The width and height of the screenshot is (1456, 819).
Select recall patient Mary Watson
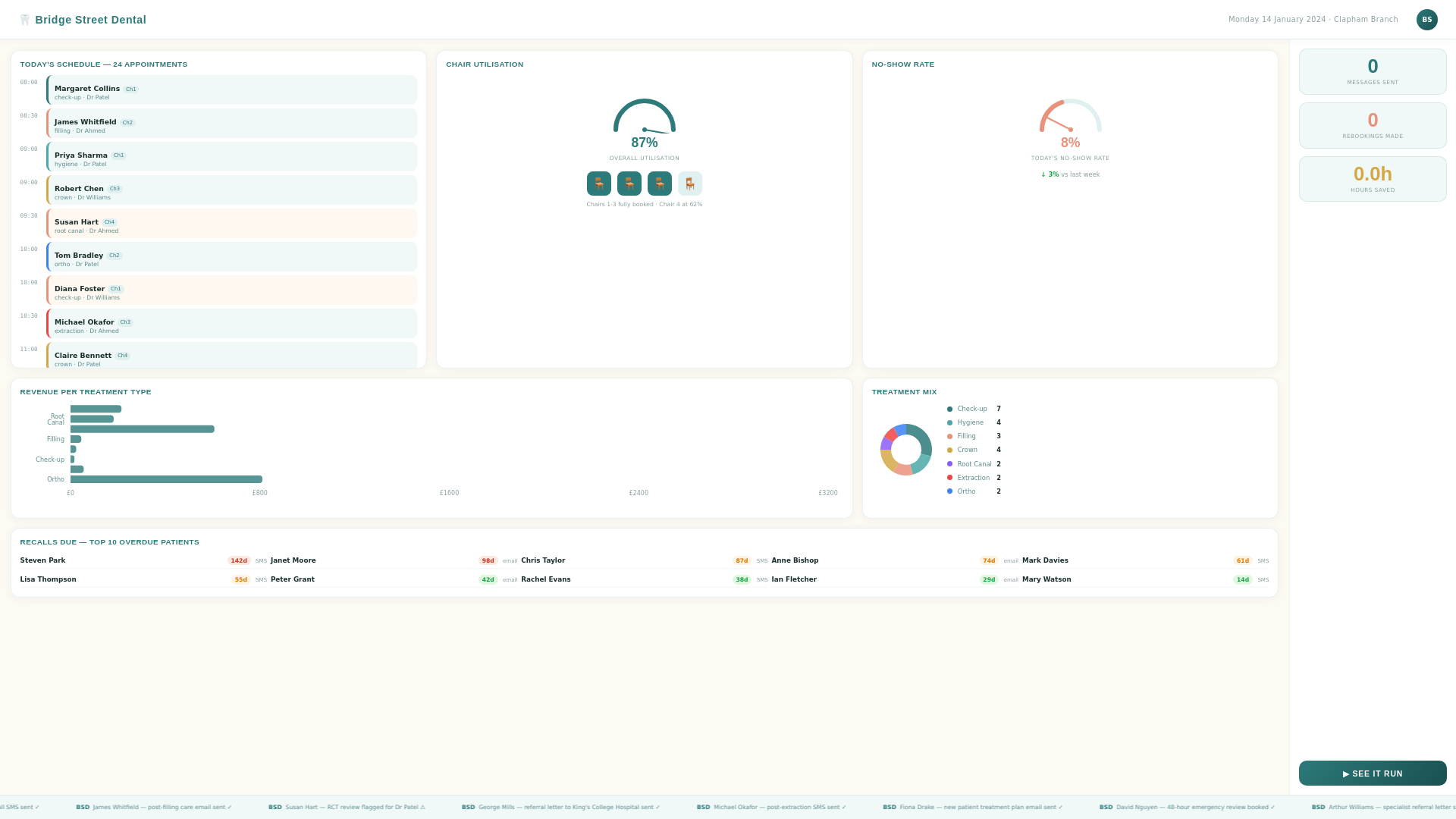[x=1046, y=579]
